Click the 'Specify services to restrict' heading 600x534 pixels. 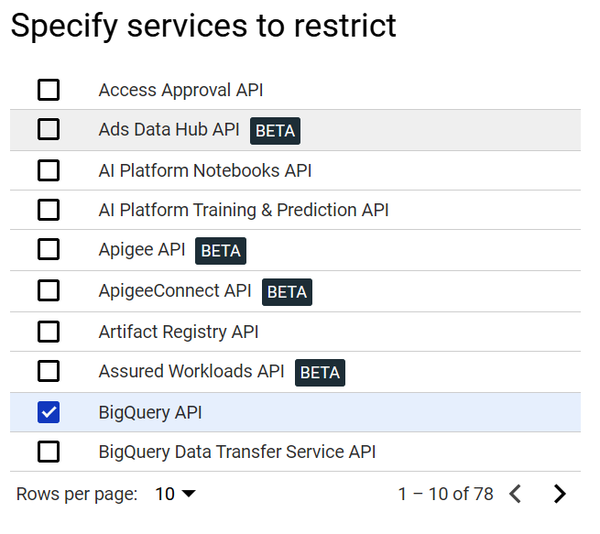(204, 26)
